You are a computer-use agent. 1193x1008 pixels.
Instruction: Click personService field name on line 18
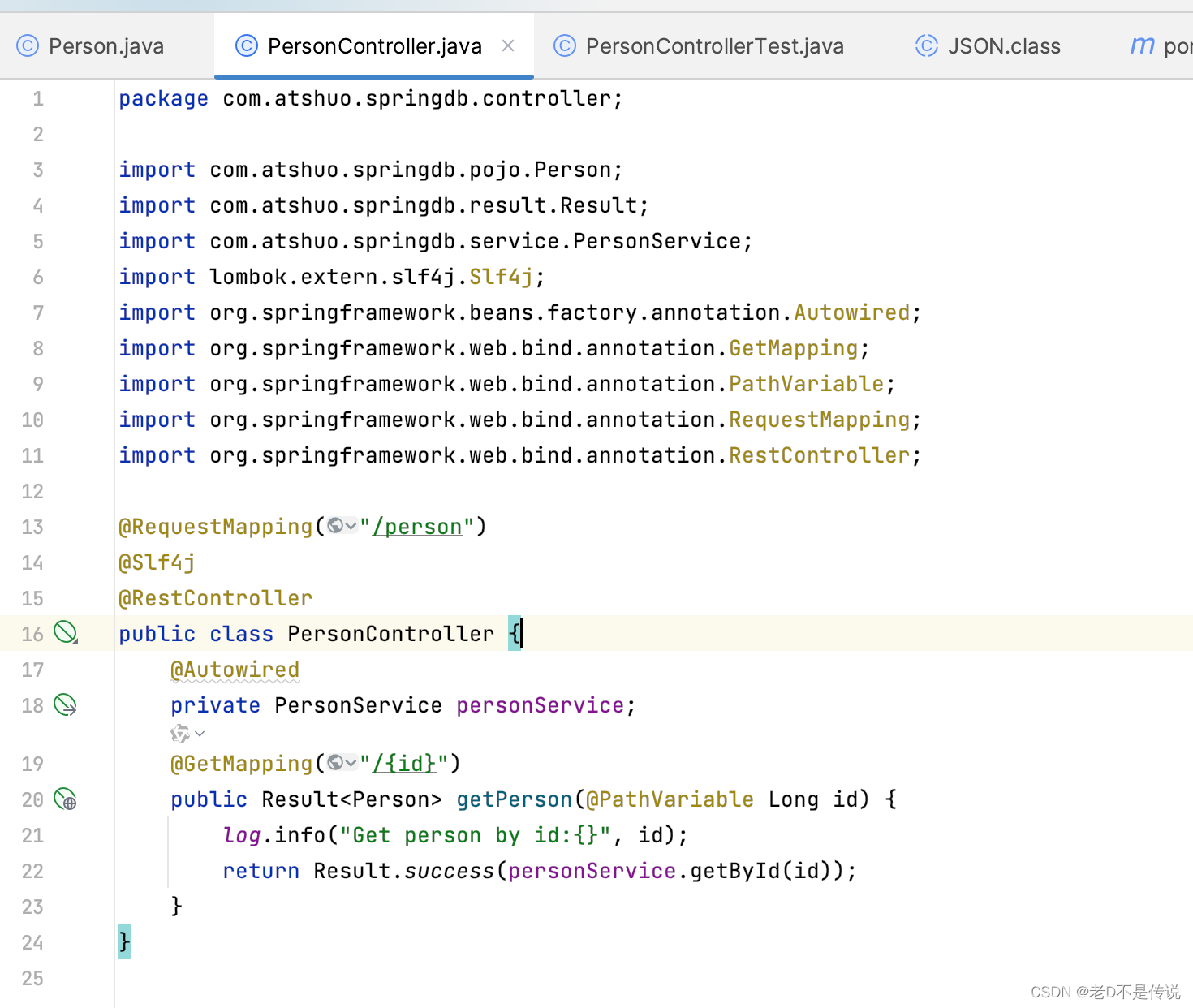(x=541, y=705)
